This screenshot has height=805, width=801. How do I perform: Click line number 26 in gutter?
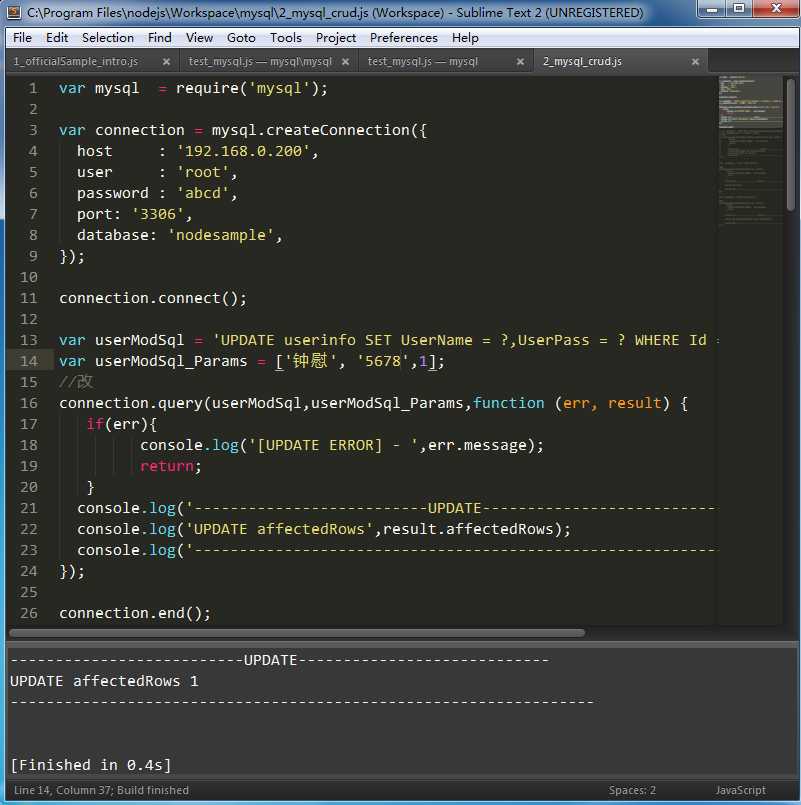point(29,613)
